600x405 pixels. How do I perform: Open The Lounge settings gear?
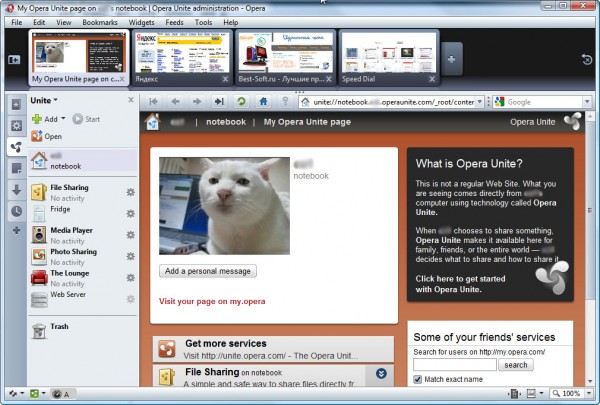(130, 278)
